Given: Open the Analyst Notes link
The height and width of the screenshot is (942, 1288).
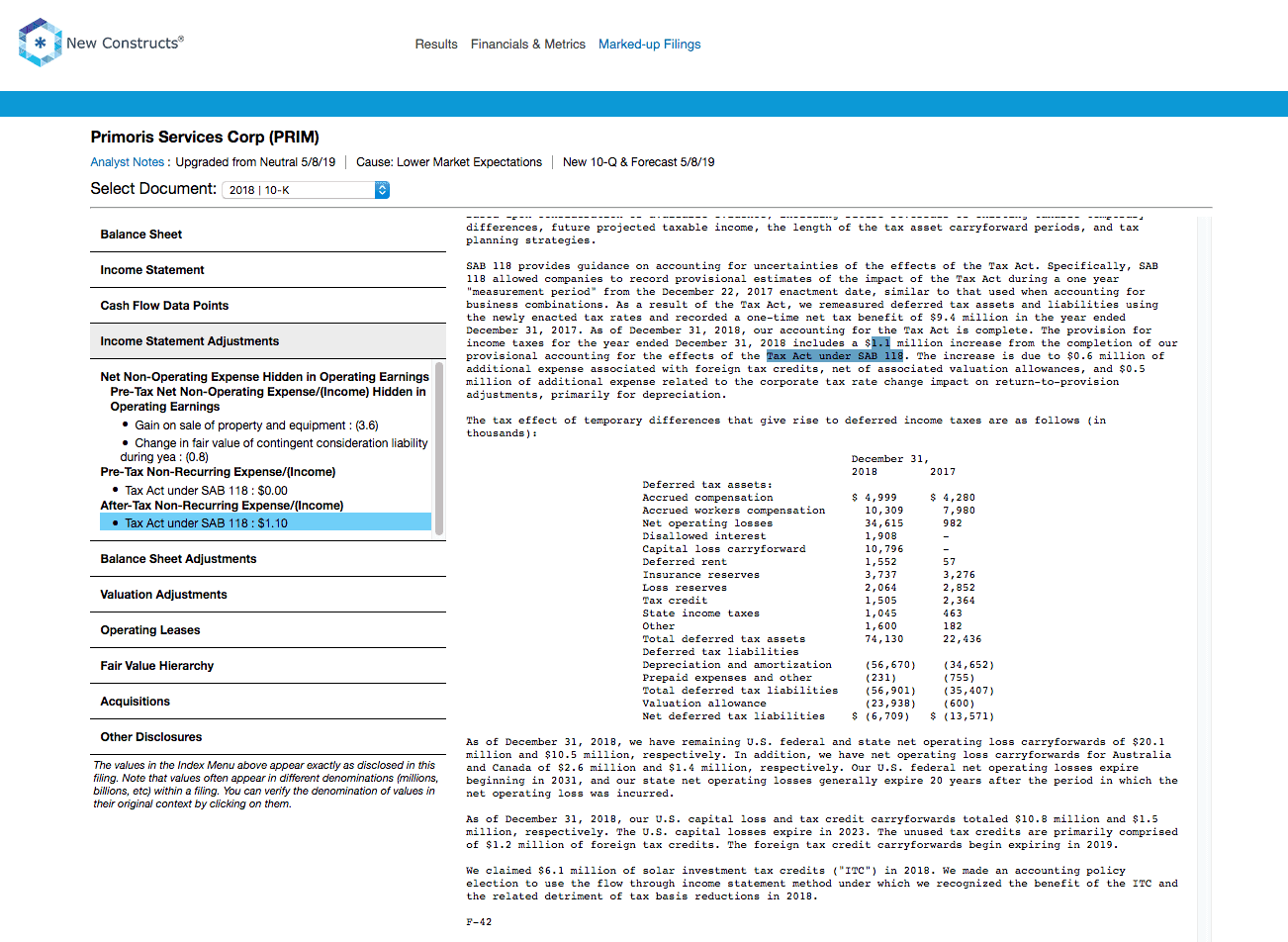Looking at the screenshot, I should 128,162.
